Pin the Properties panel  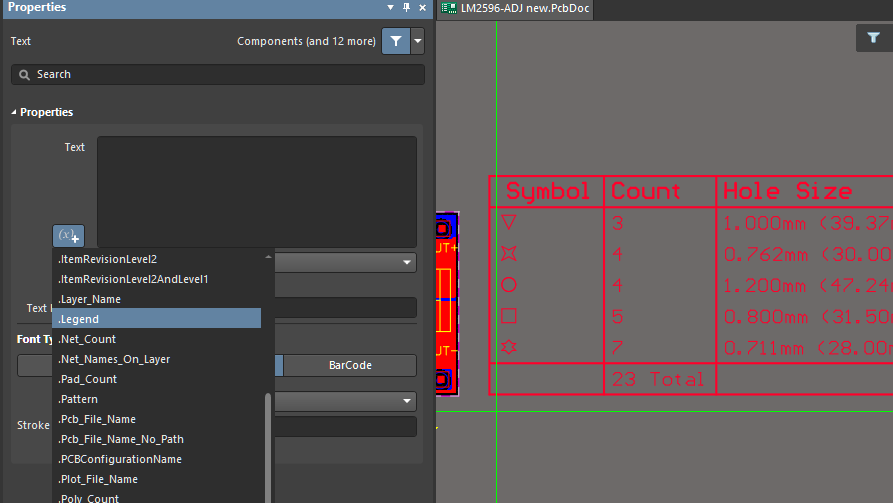click(406, 7)
